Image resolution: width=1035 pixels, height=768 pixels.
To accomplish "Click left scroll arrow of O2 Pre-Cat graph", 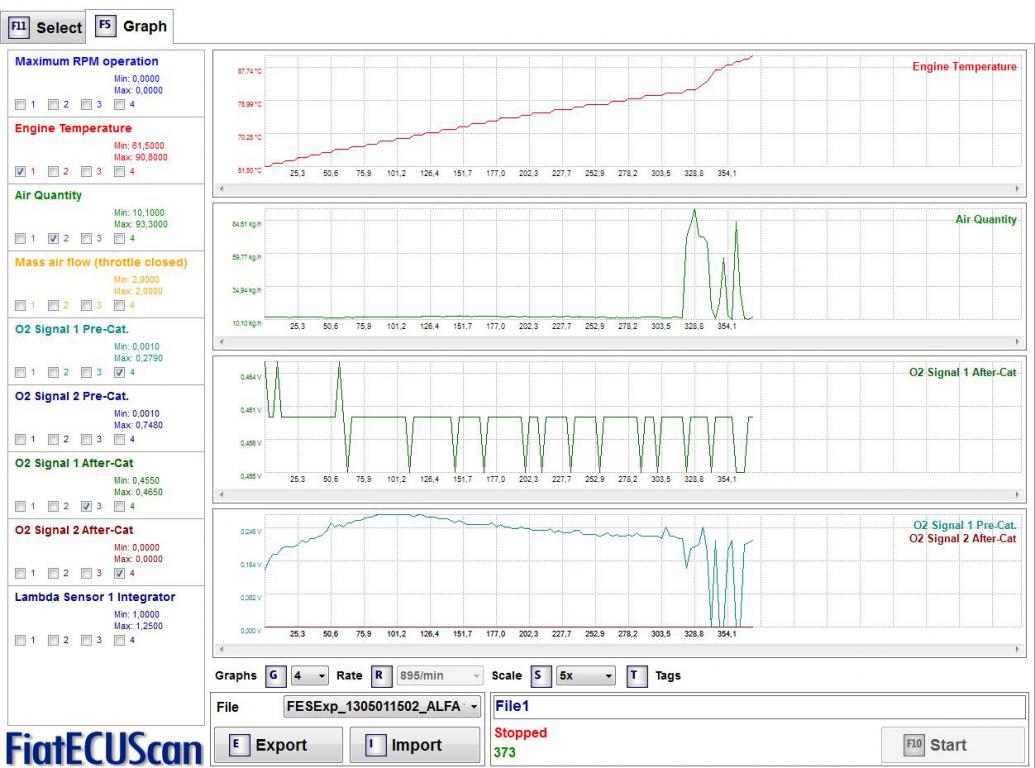I will click(221, 649).
